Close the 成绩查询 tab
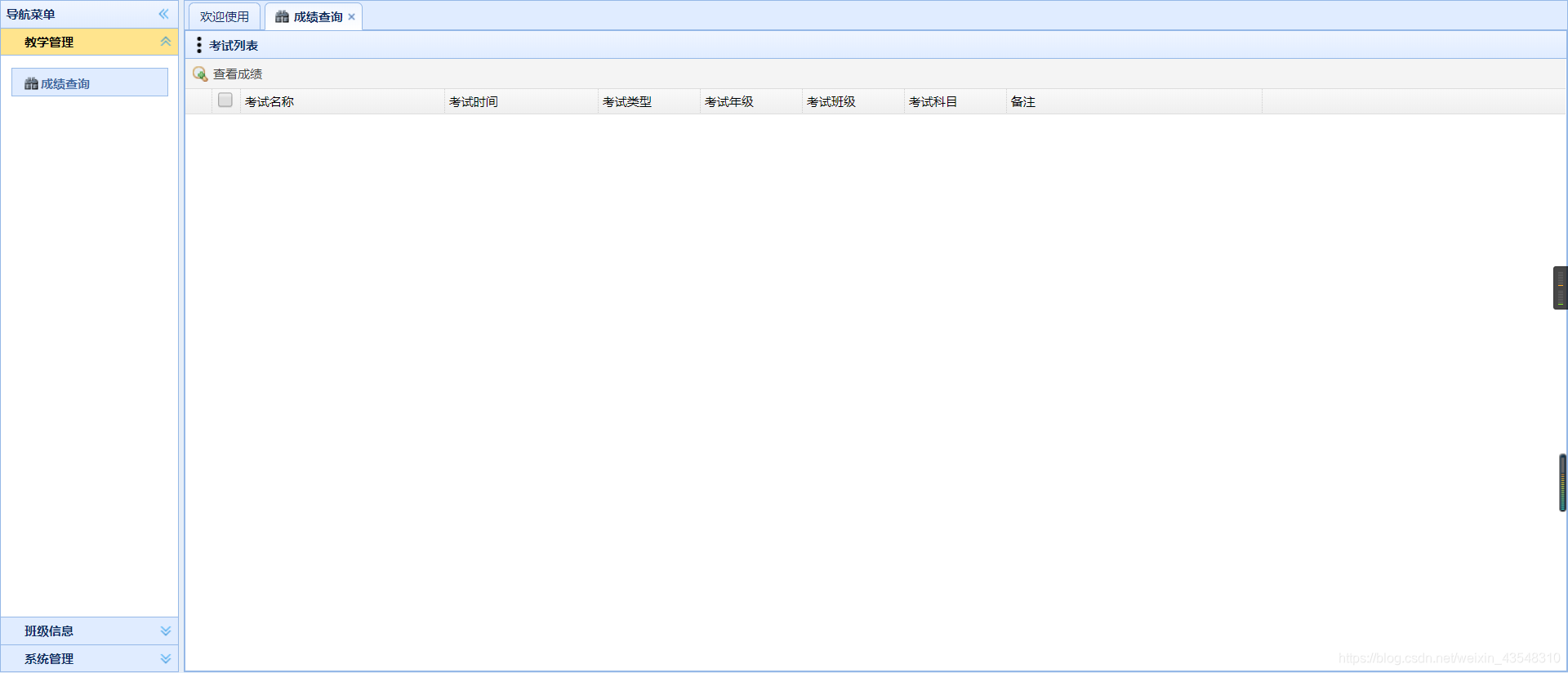This screenshot has width=1568, height=673. click(352, 17)
